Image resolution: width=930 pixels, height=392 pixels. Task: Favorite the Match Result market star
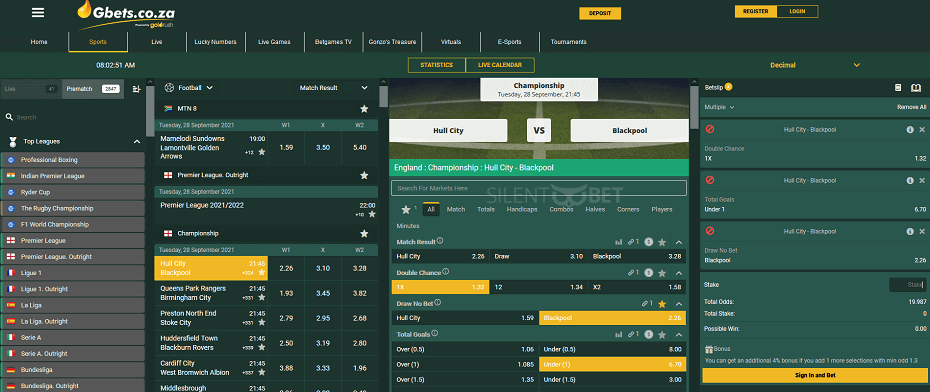[x=662, y=242]
